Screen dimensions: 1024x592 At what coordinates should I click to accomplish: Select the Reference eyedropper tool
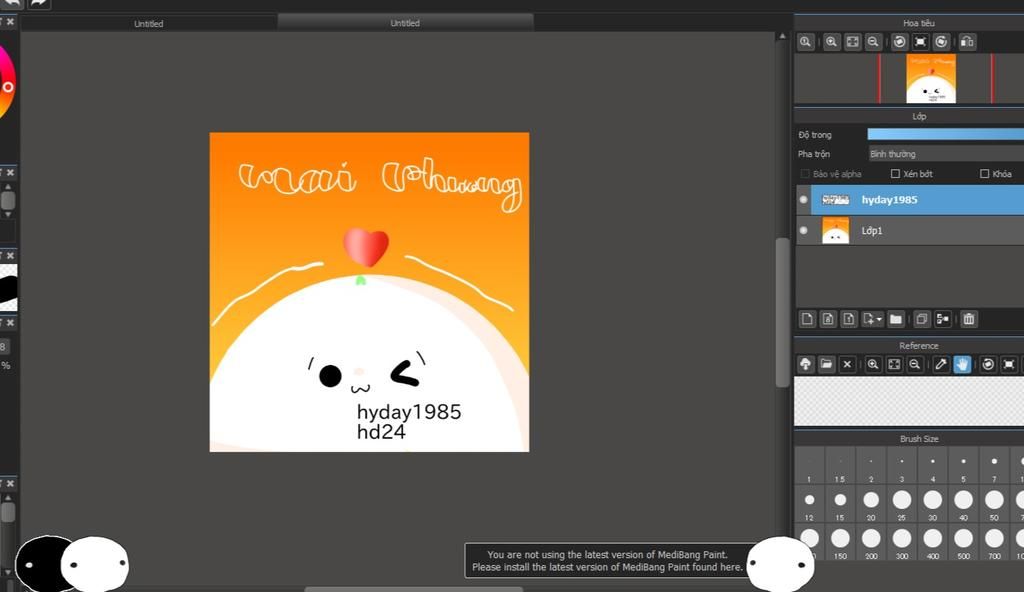(x=941, y=364)
